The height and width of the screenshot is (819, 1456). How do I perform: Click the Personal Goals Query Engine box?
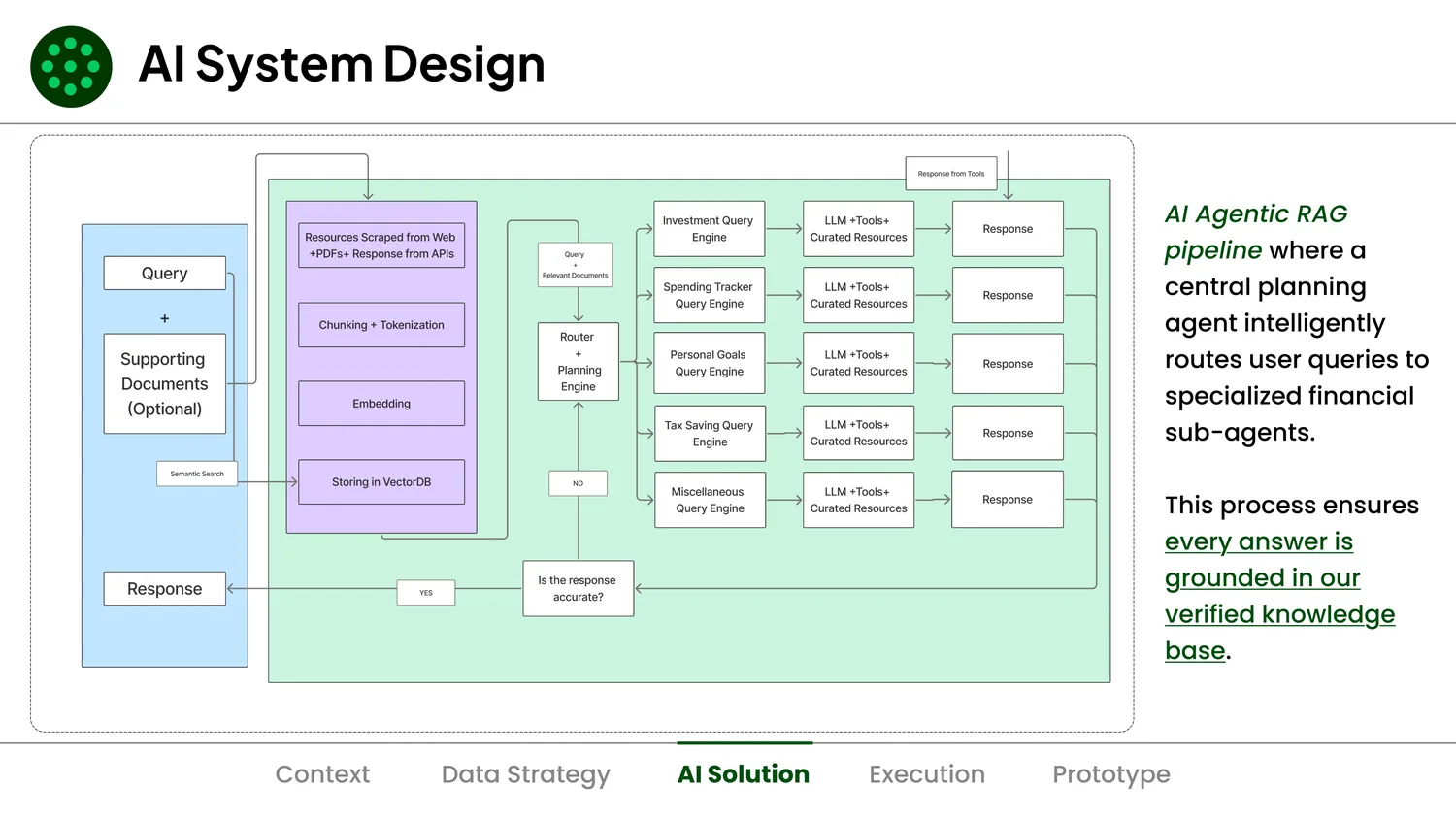click(710, 363)
